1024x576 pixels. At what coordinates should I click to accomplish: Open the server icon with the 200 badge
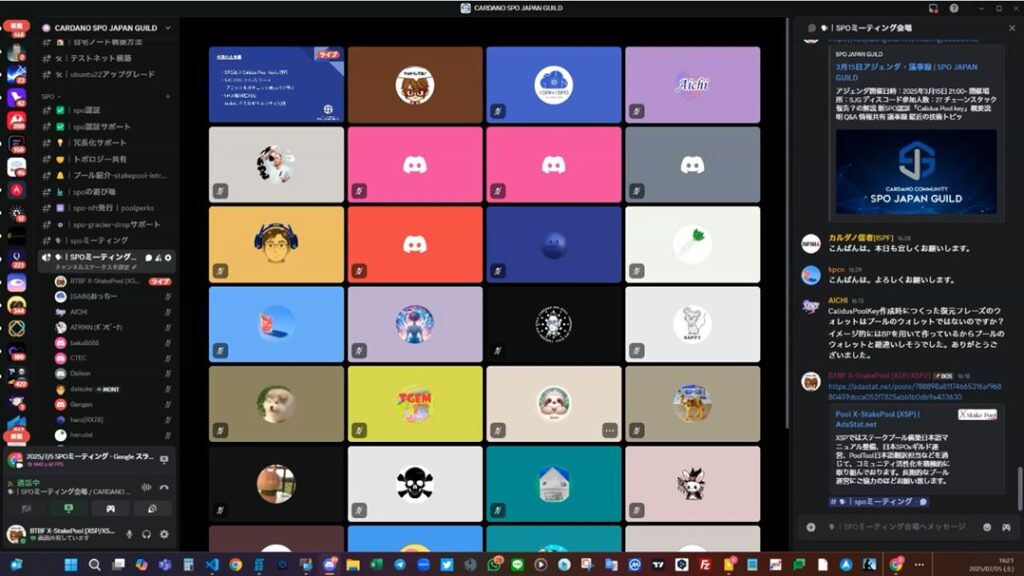point(16,121)
